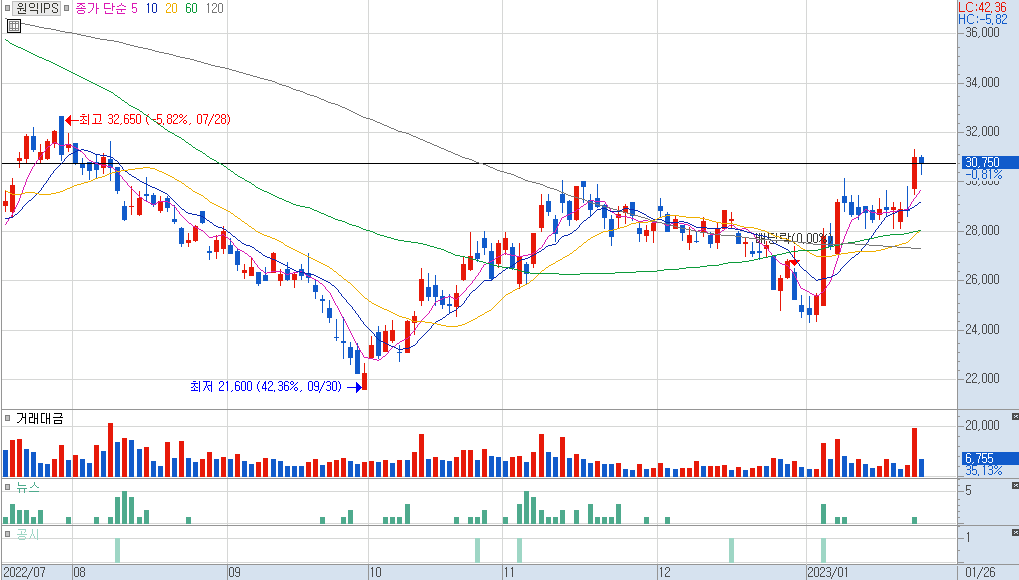
Task: Click the 거래대금 panel title
Action: click(x=40, y=418)
